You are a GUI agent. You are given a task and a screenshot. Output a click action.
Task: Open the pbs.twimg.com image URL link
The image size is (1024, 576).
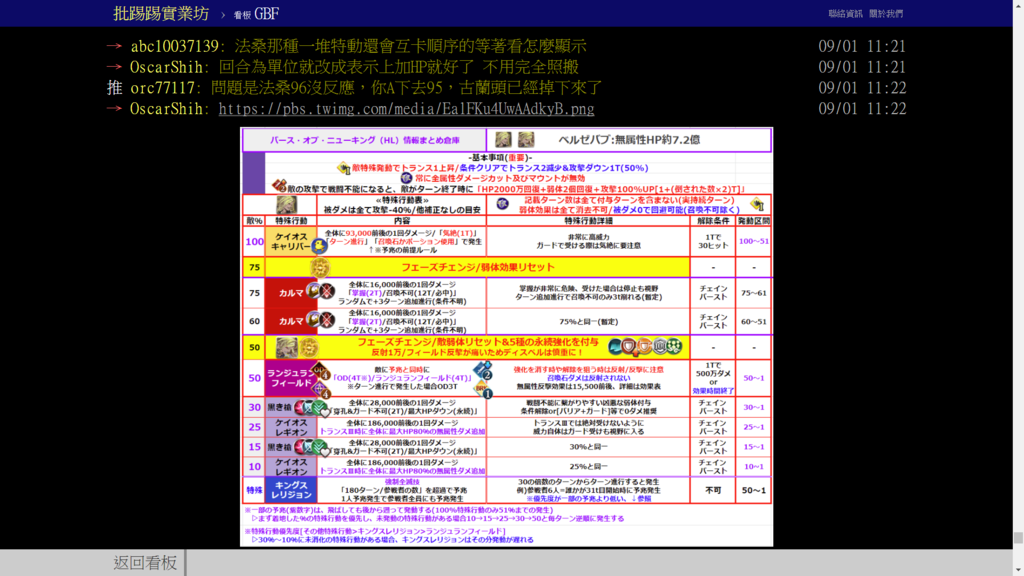(406, 108)
